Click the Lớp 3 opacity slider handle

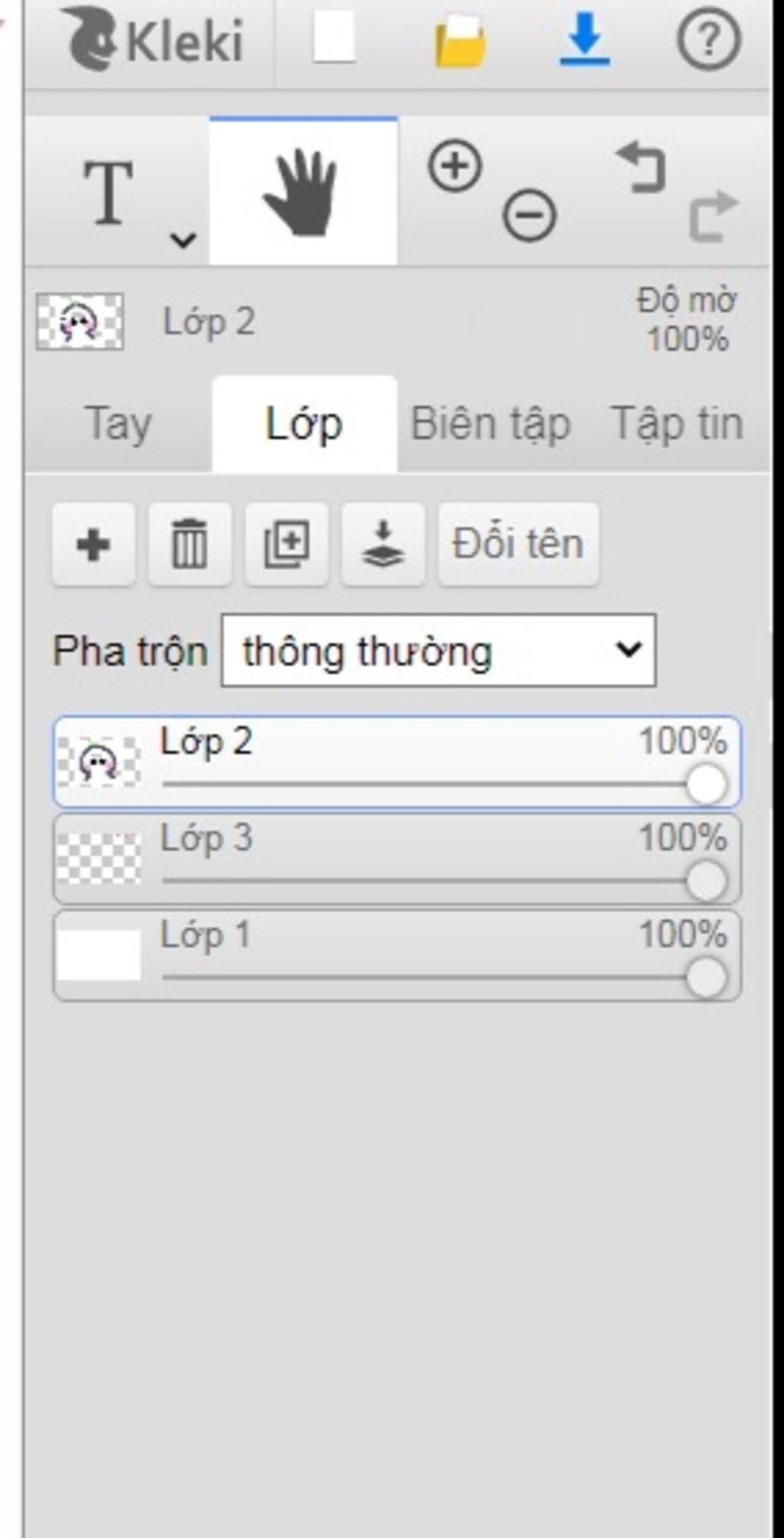[706, 881]
